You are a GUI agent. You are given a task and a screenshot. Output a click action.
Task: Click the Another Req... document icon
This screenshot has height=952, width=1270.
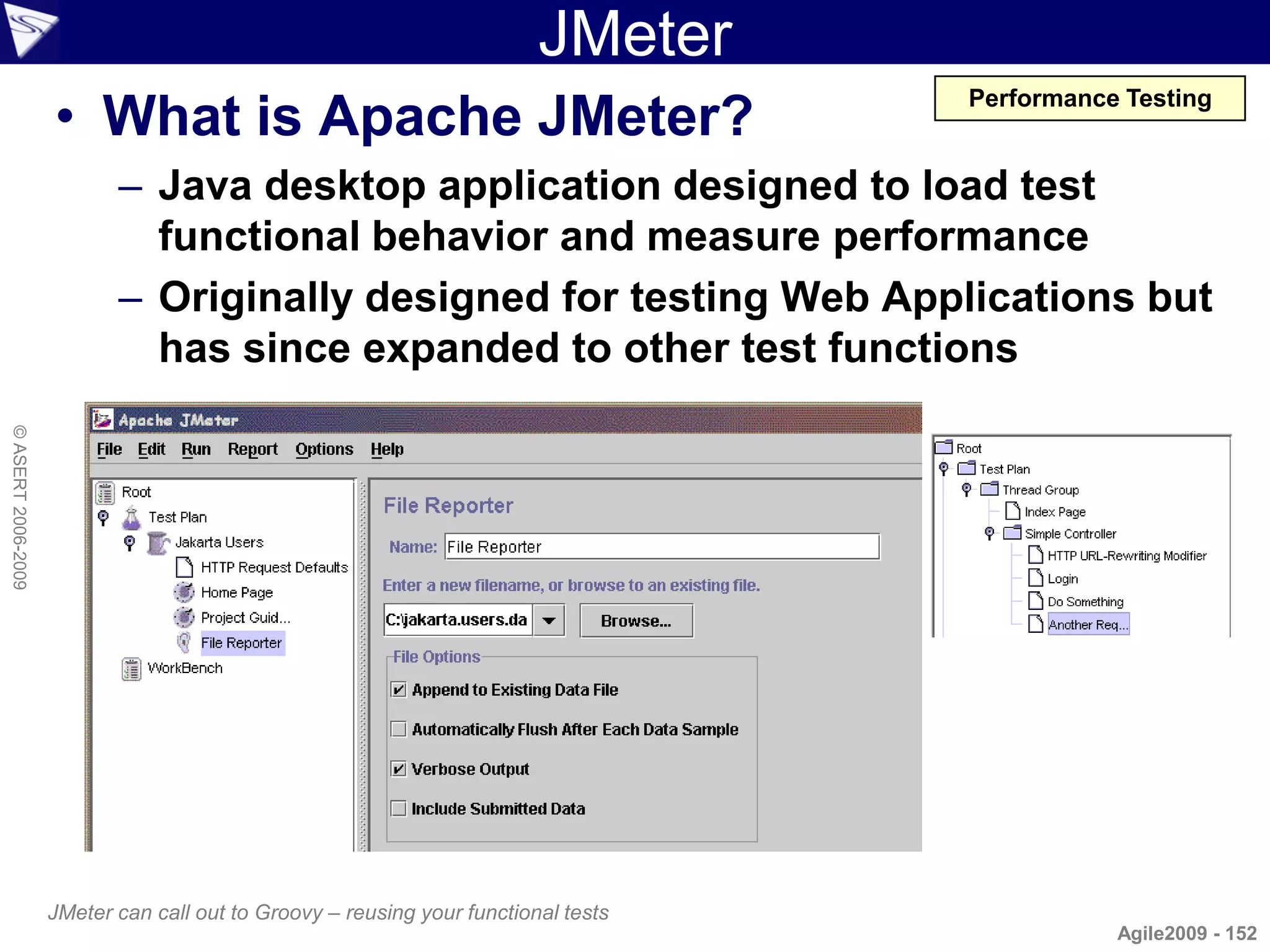pos(1036,624)
